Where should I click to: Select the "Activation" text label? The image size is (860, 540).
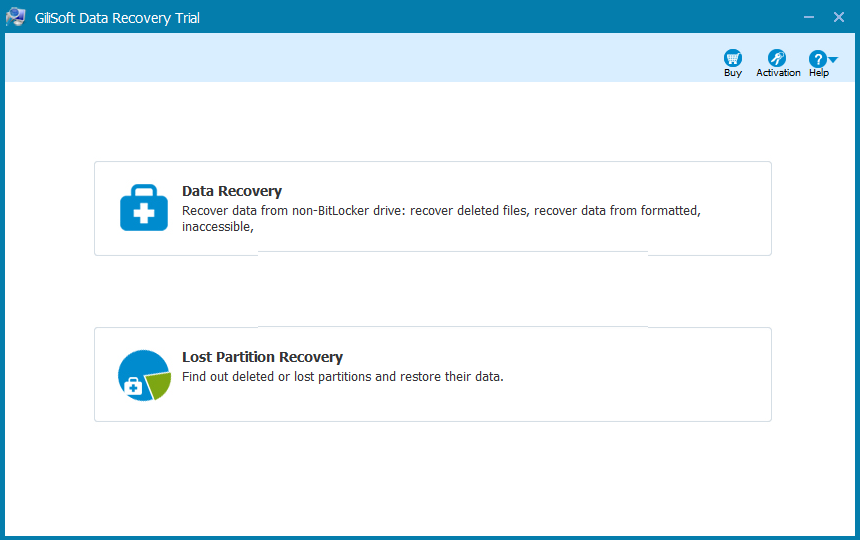point(778,73)
